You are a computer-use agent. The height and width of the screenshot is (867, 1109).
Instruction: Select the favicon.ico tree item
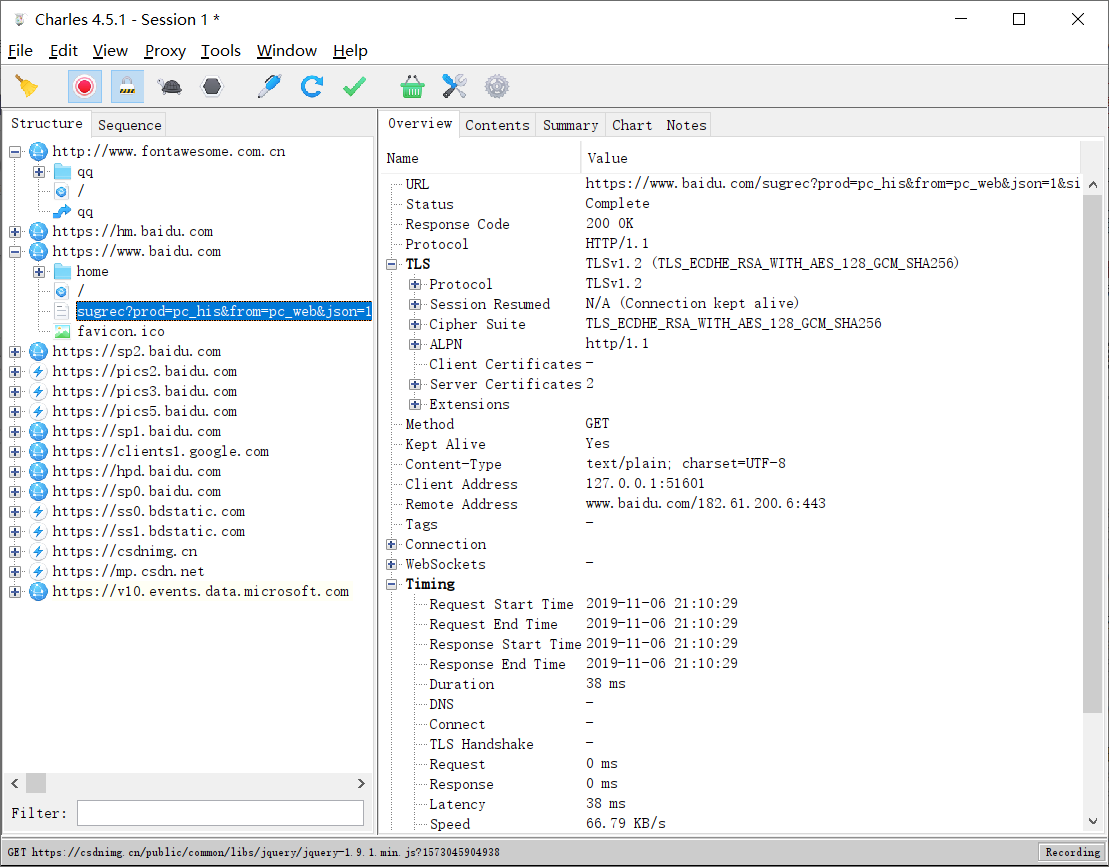(x=121, y=331)
